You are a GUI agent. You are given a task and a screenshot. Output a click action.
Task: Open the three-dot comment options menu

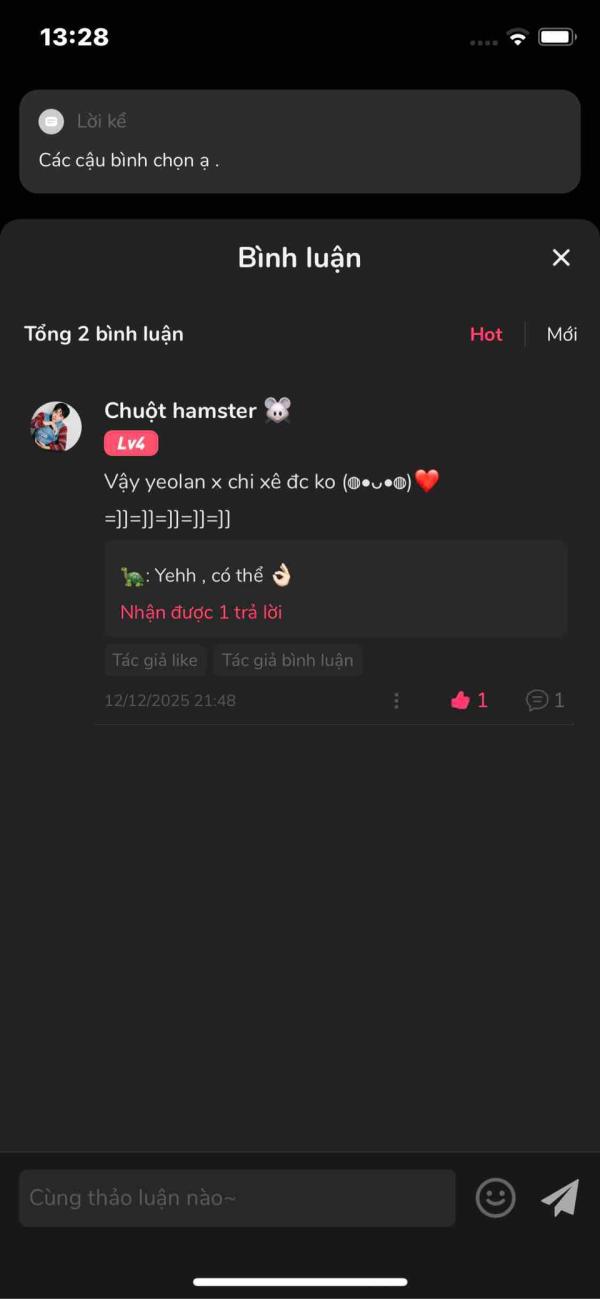(396, 700)
